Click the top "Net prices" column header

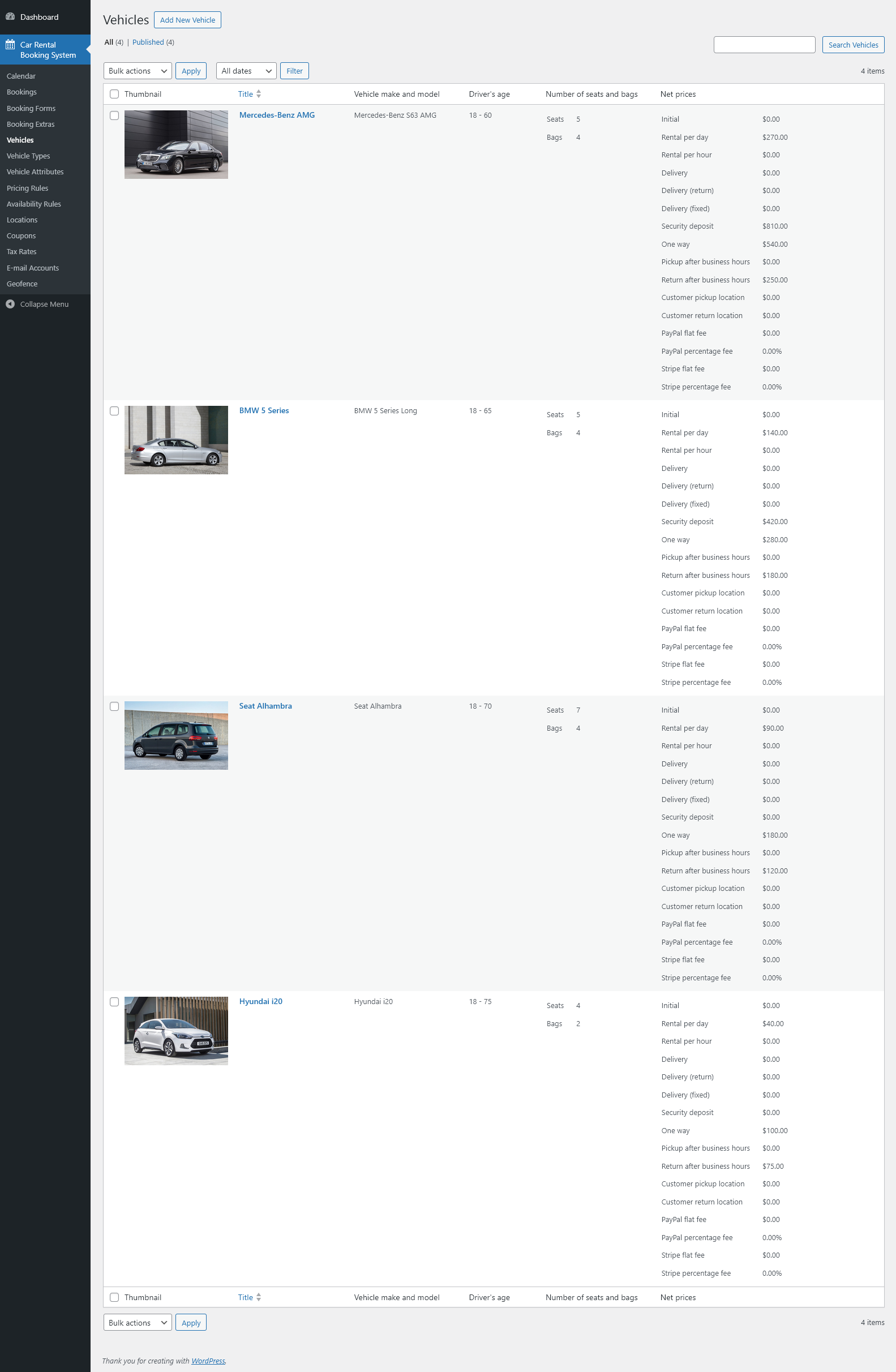tap(678, 94)
